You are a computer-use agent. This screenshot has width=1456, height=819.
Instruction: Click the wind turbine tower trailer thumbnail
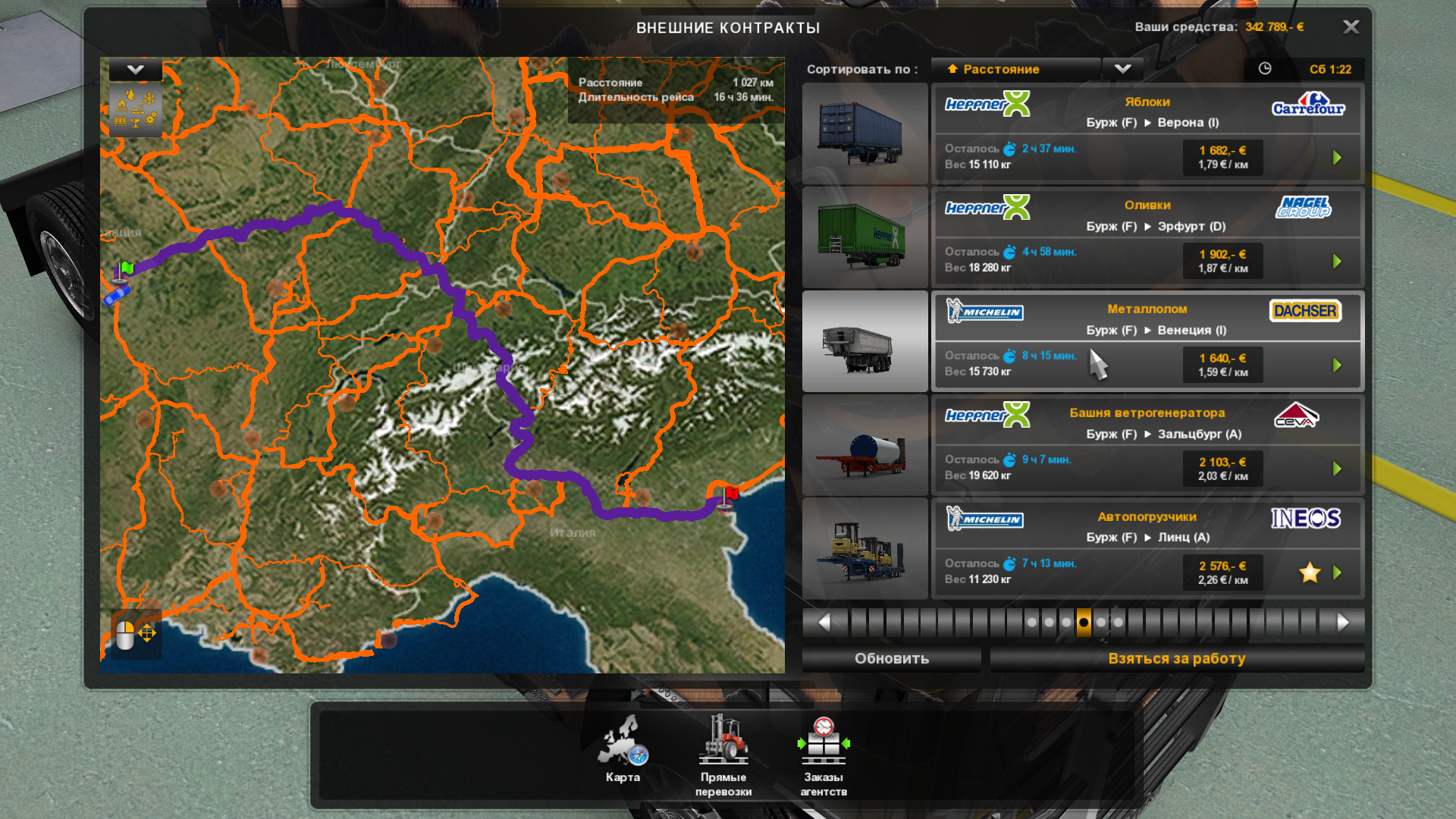(x=865, y=445)
